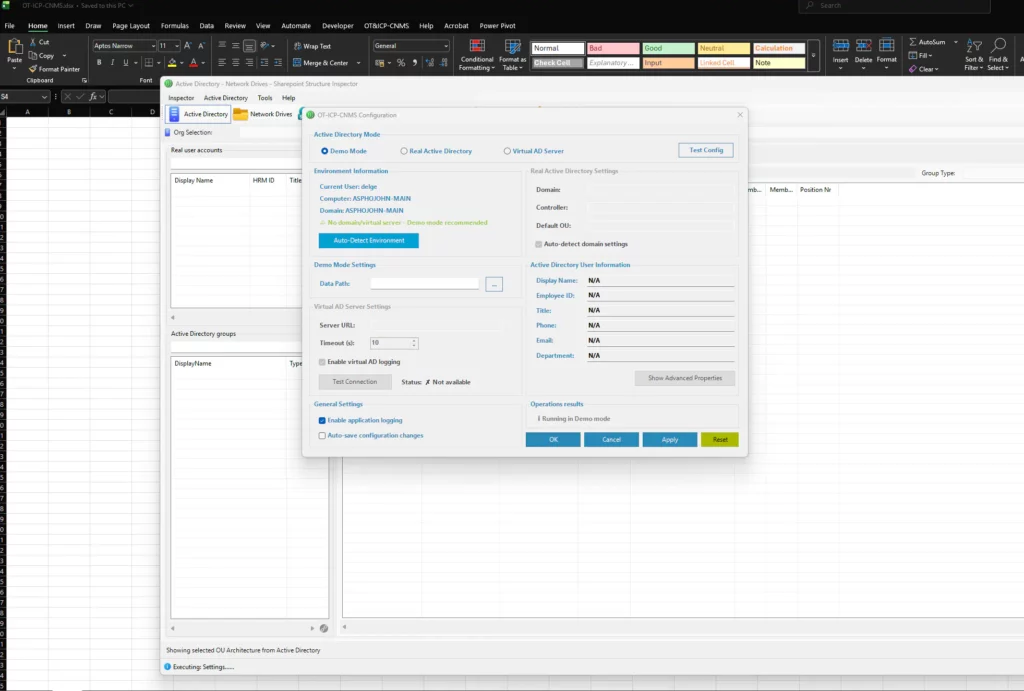Open Sort & Filter menu
Image resolution: width=1024 pixels, height=691 pixels.
(x=974, y=55)
